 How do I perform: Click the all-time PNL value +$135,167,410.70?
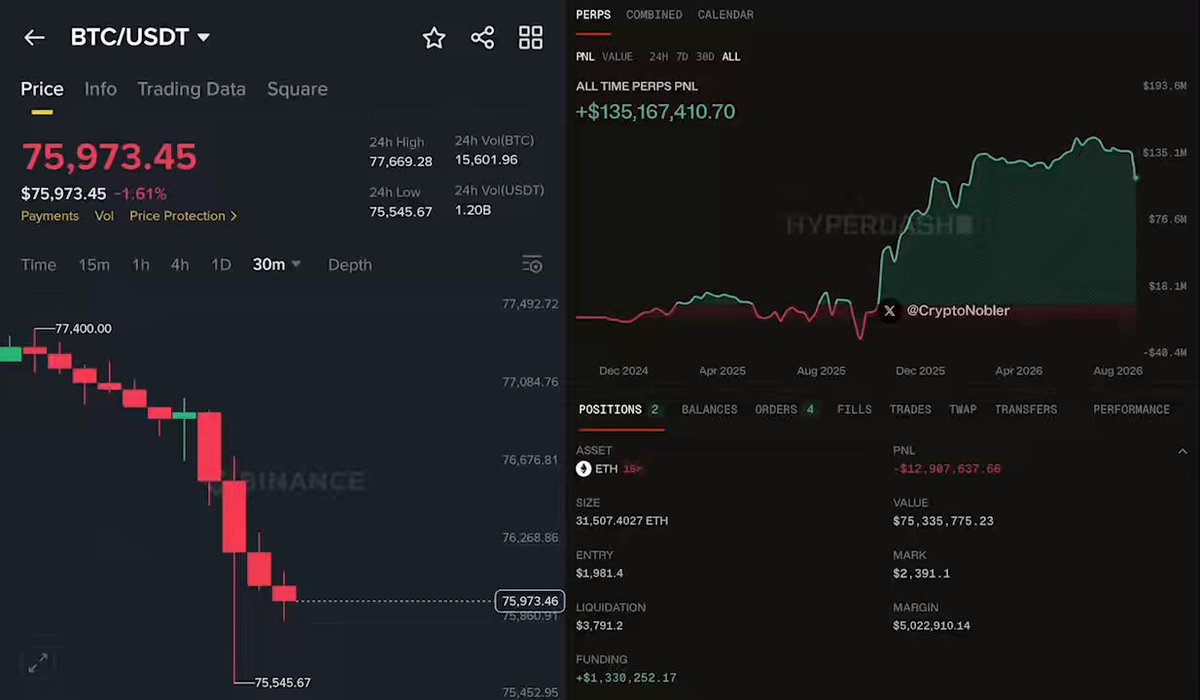655,111
